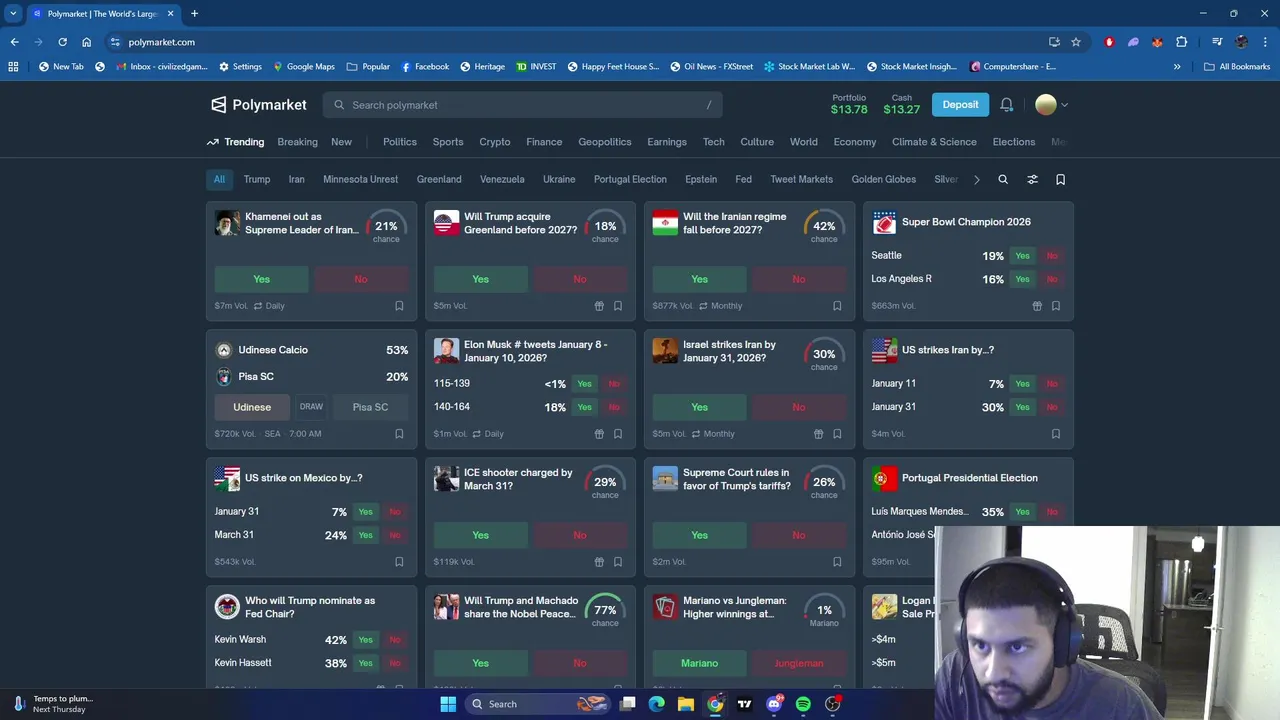The width and height of the screenshot is (1280, 720).
Task: Open the Chrome apps grid icon
Action: coord(13,67)
